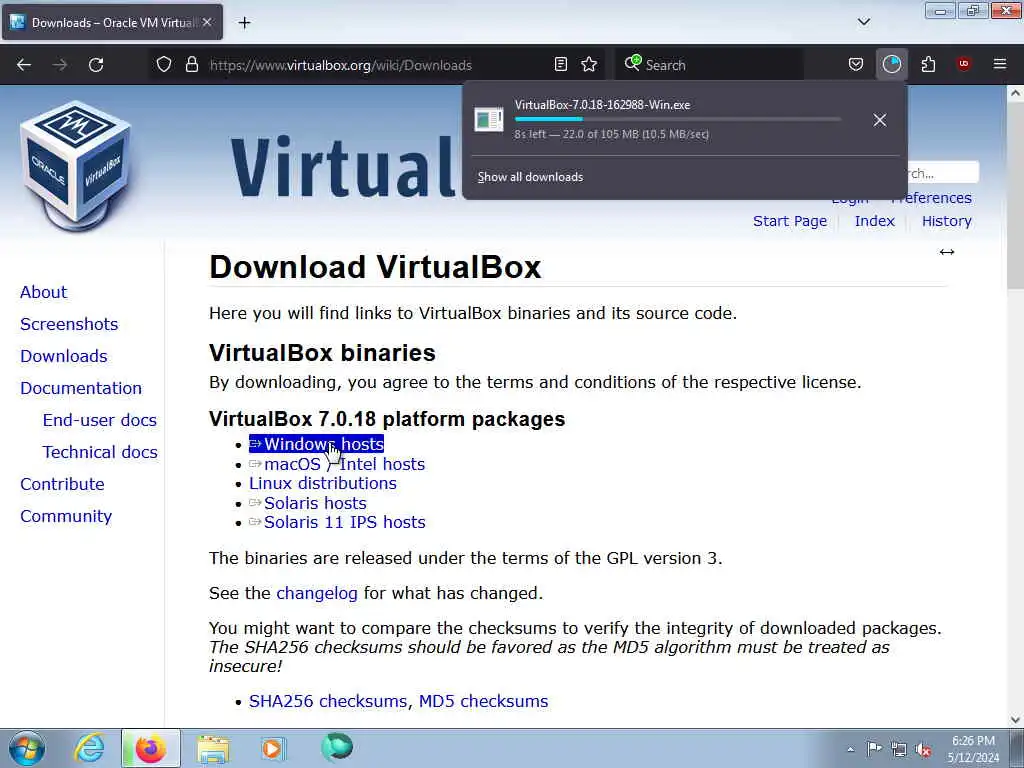Open the Index link

874,221
